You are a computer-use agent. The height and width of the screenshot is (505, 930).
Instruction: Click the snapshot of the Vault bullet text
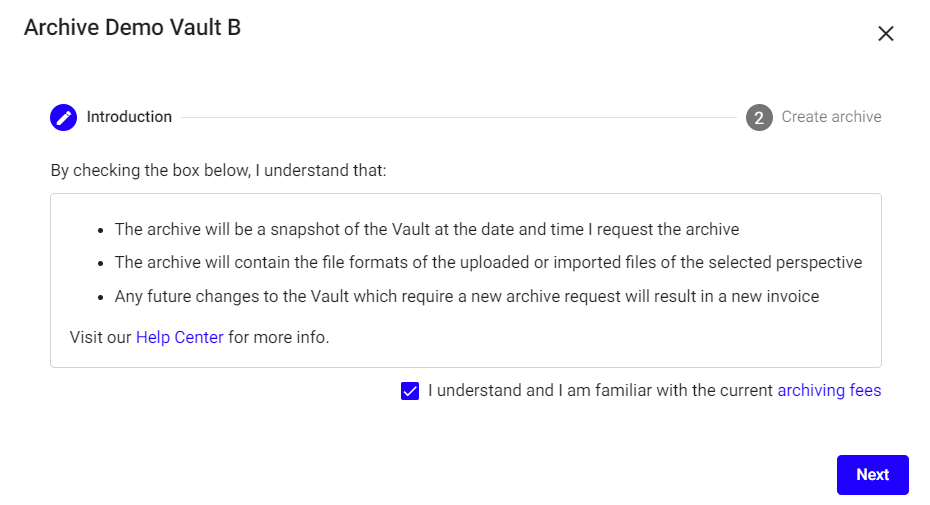[x=427, y=229]
